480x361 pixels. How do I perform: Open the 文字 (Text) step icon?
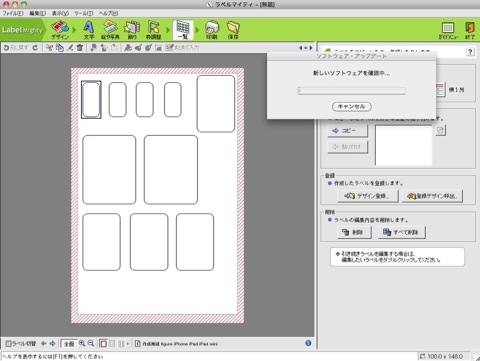[88, 30]
